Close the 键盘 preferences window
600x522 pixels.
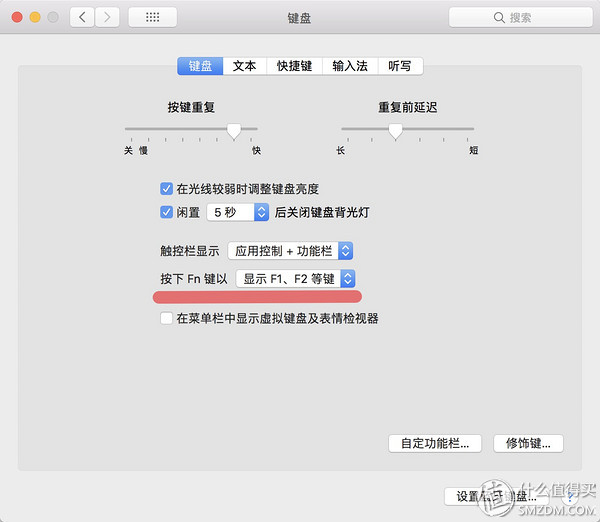point(17,17)
